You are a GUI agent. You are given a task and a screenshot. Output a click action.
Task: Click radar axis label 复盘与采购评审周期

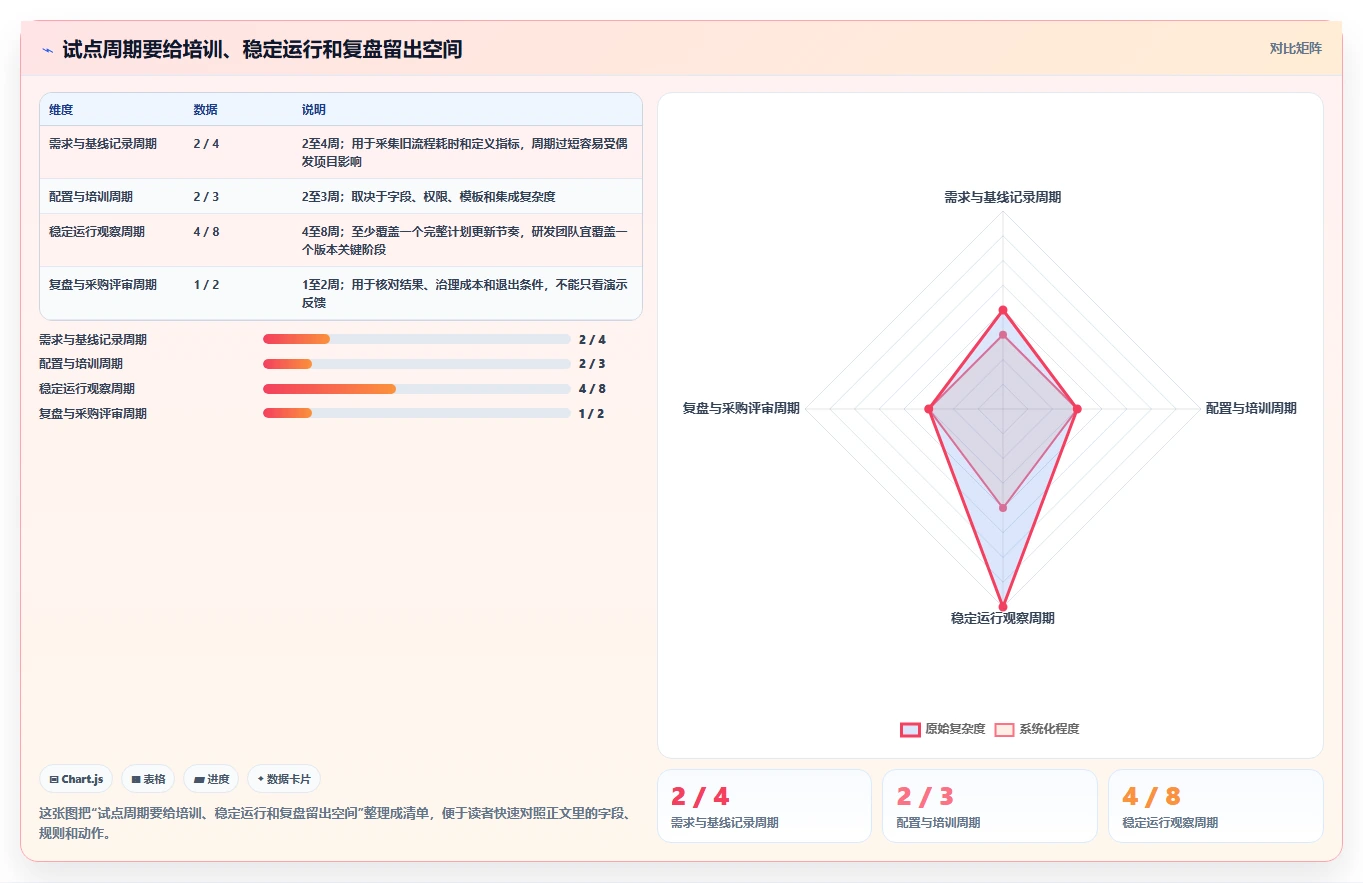click(741, 408)
